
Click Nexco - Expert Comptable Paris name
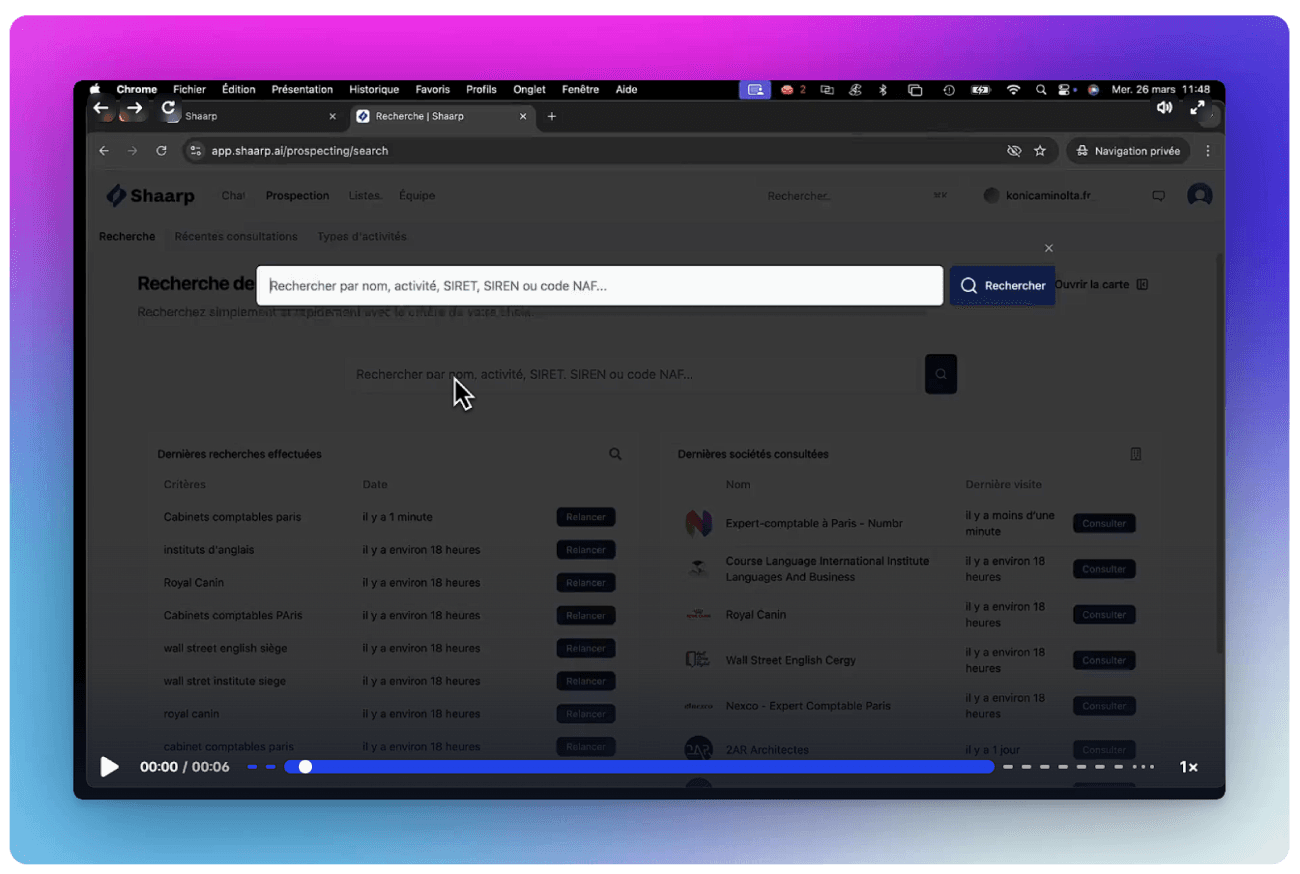[x=808, y=706]
